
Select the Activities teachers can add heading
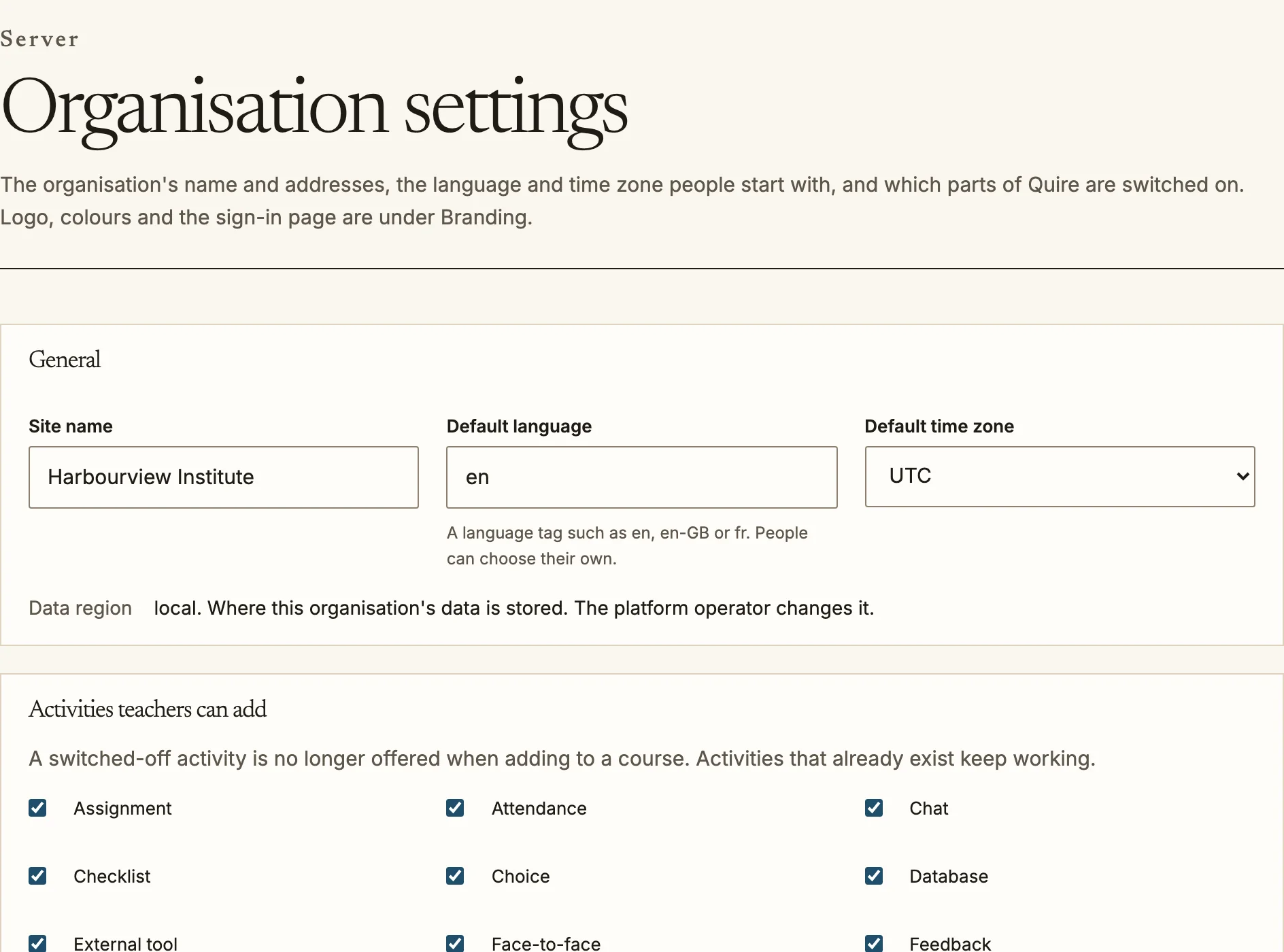148,709
